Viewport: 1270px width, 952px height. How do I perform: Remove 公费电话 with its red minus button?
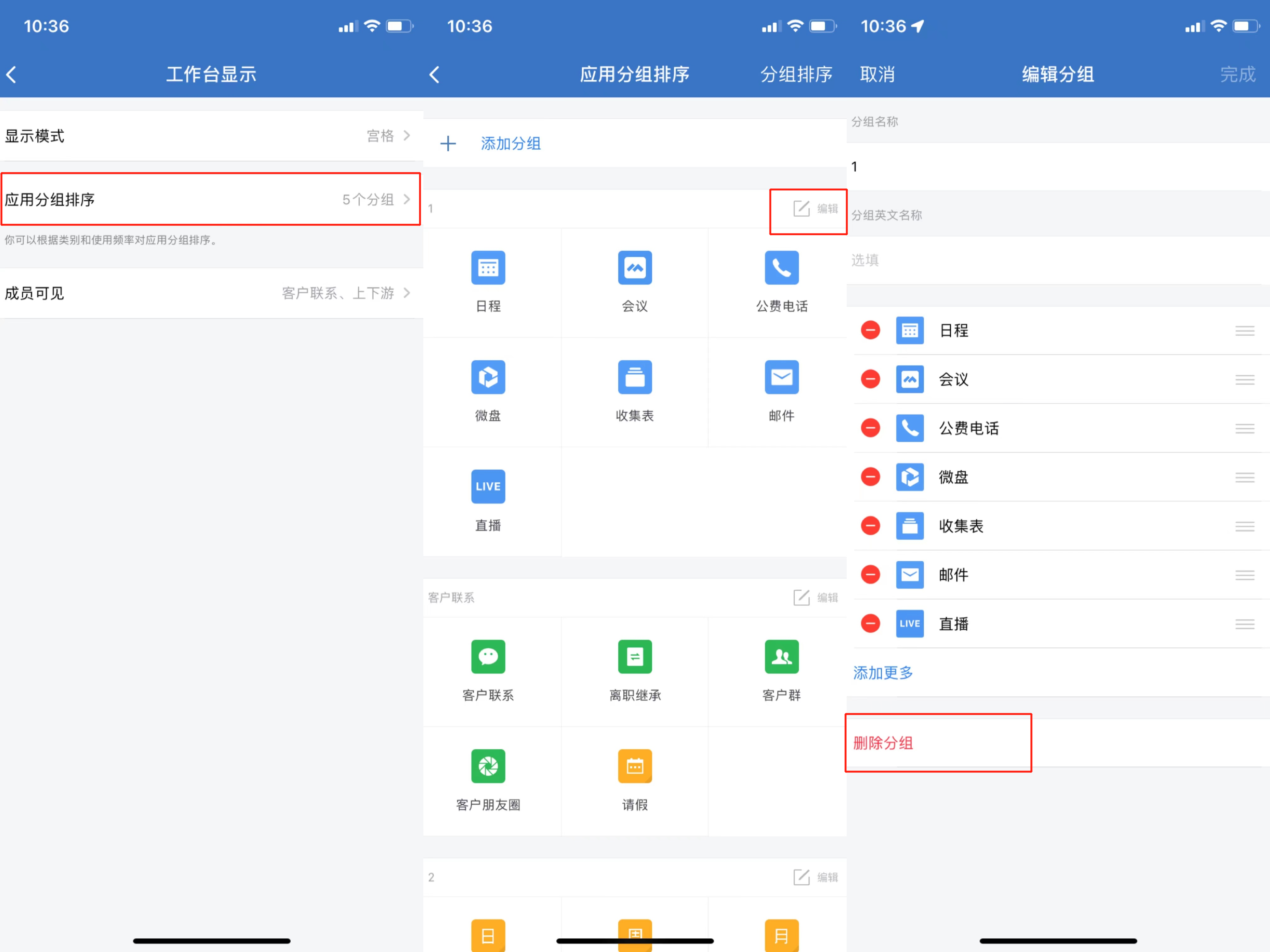coord(870,428)
